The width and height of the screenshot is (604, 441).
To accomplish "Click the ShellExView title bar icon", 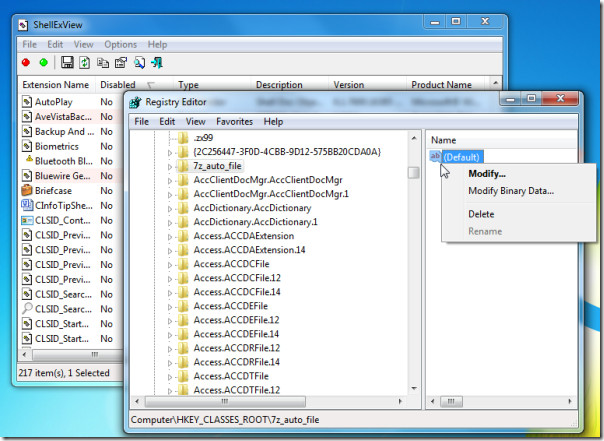I will coord(23,25).
